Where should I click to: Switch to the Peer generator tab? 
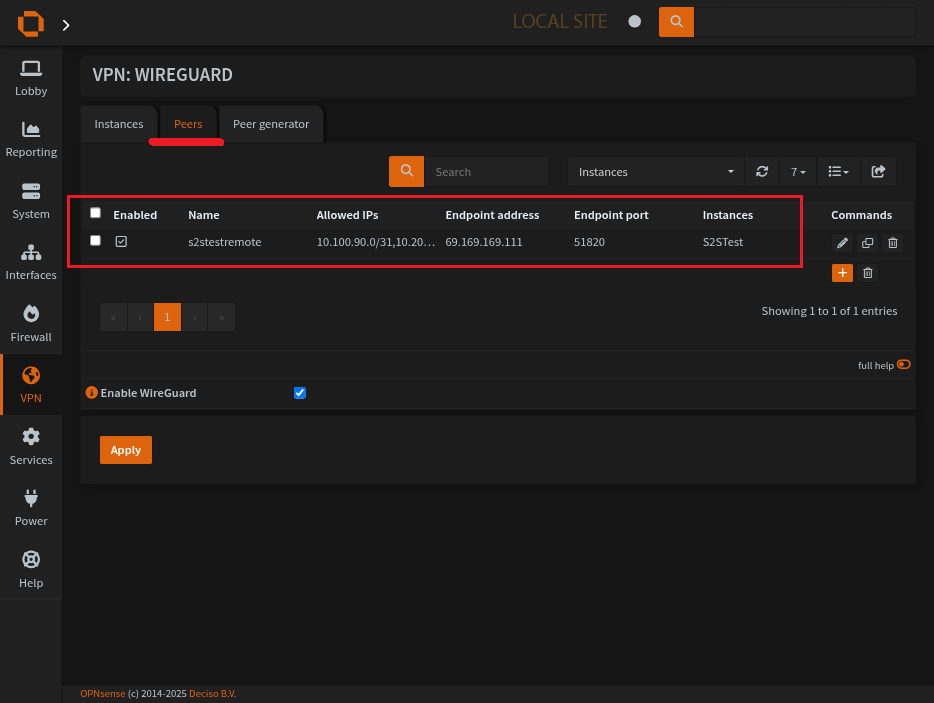pos(271,124)
